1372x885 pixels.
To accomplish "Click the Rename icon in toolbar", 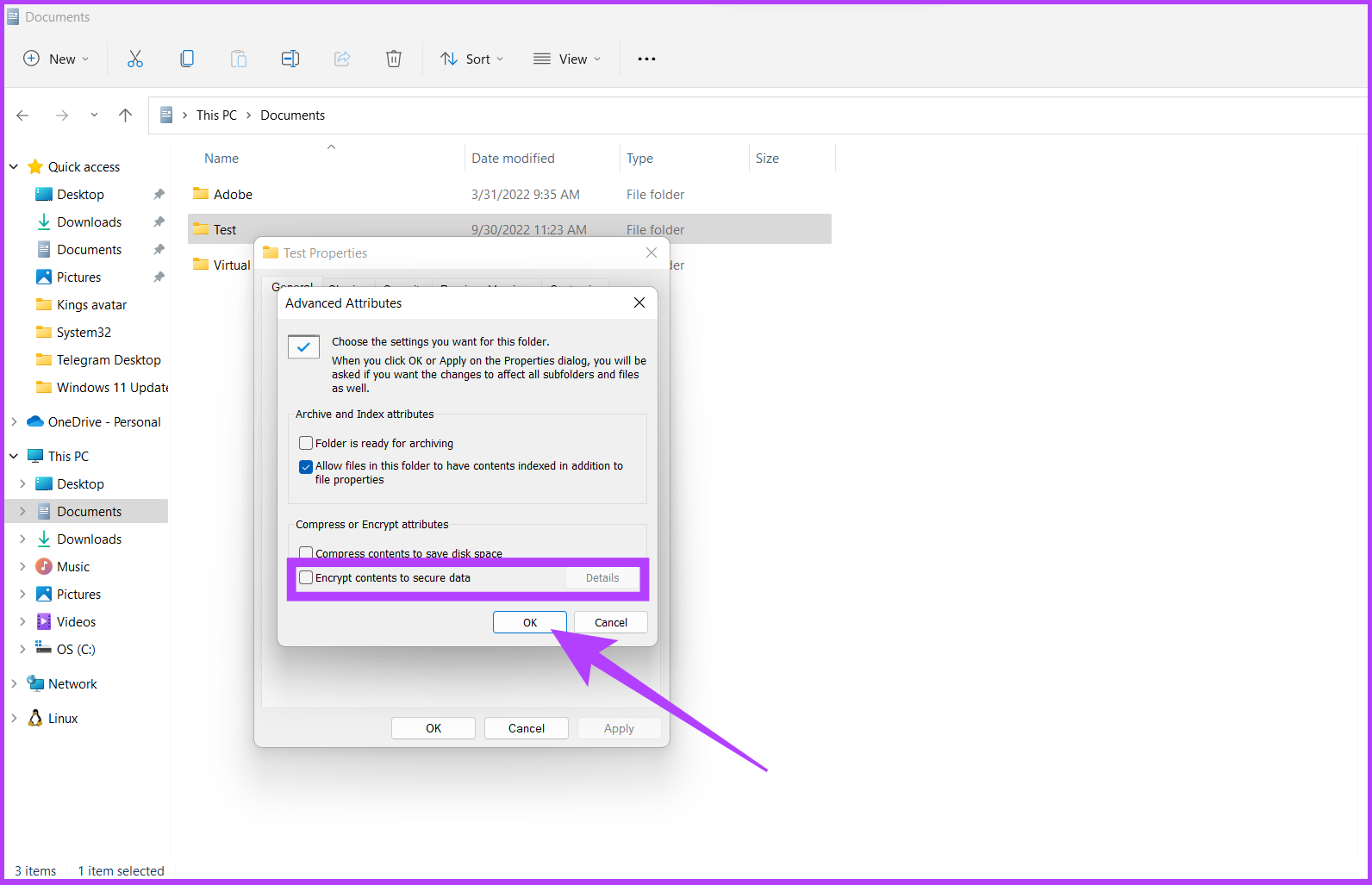I will tap(290, 59).
